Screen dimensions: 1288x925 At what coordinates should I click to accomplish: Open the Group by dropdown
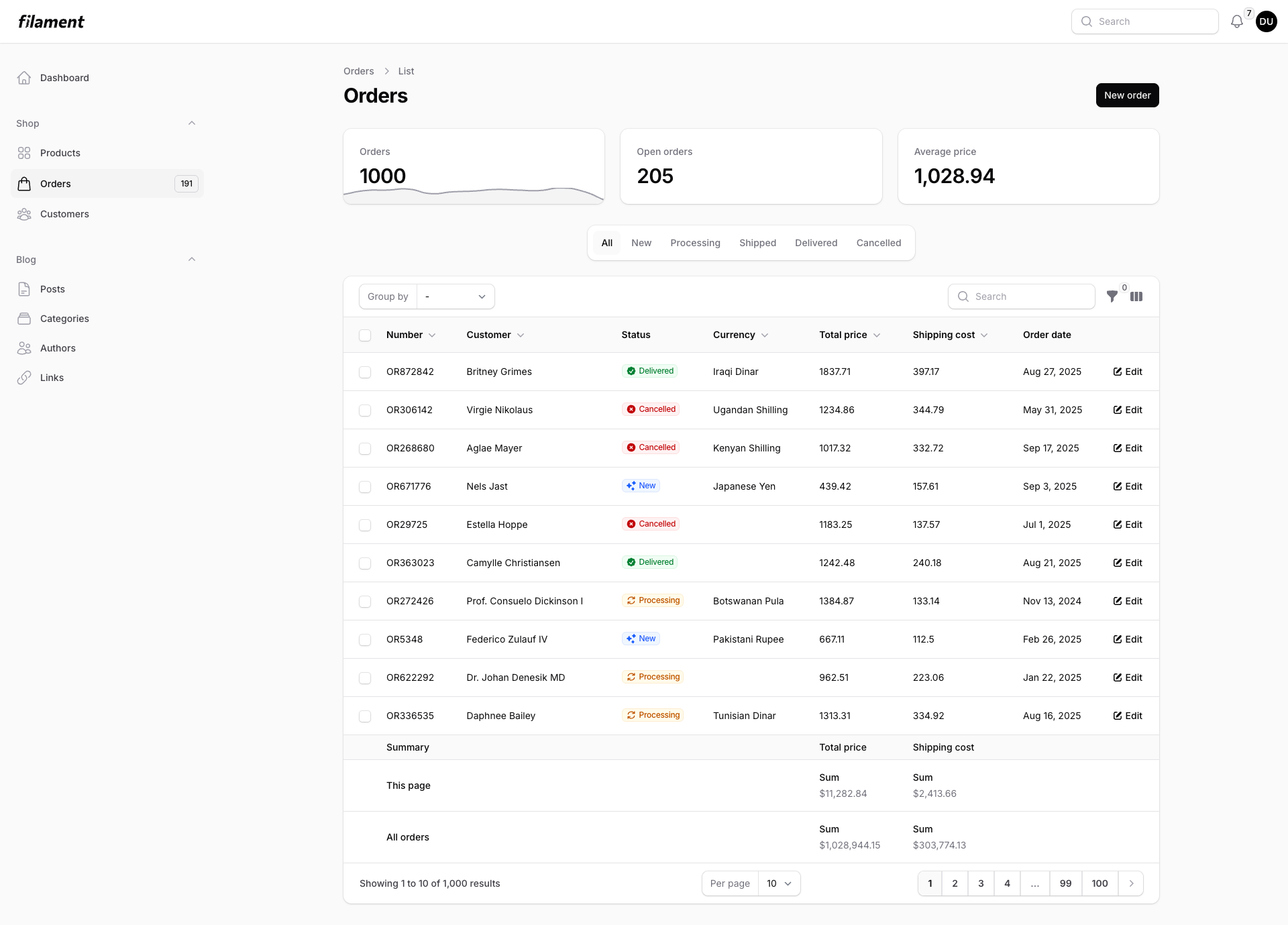[x=455, y=296]
